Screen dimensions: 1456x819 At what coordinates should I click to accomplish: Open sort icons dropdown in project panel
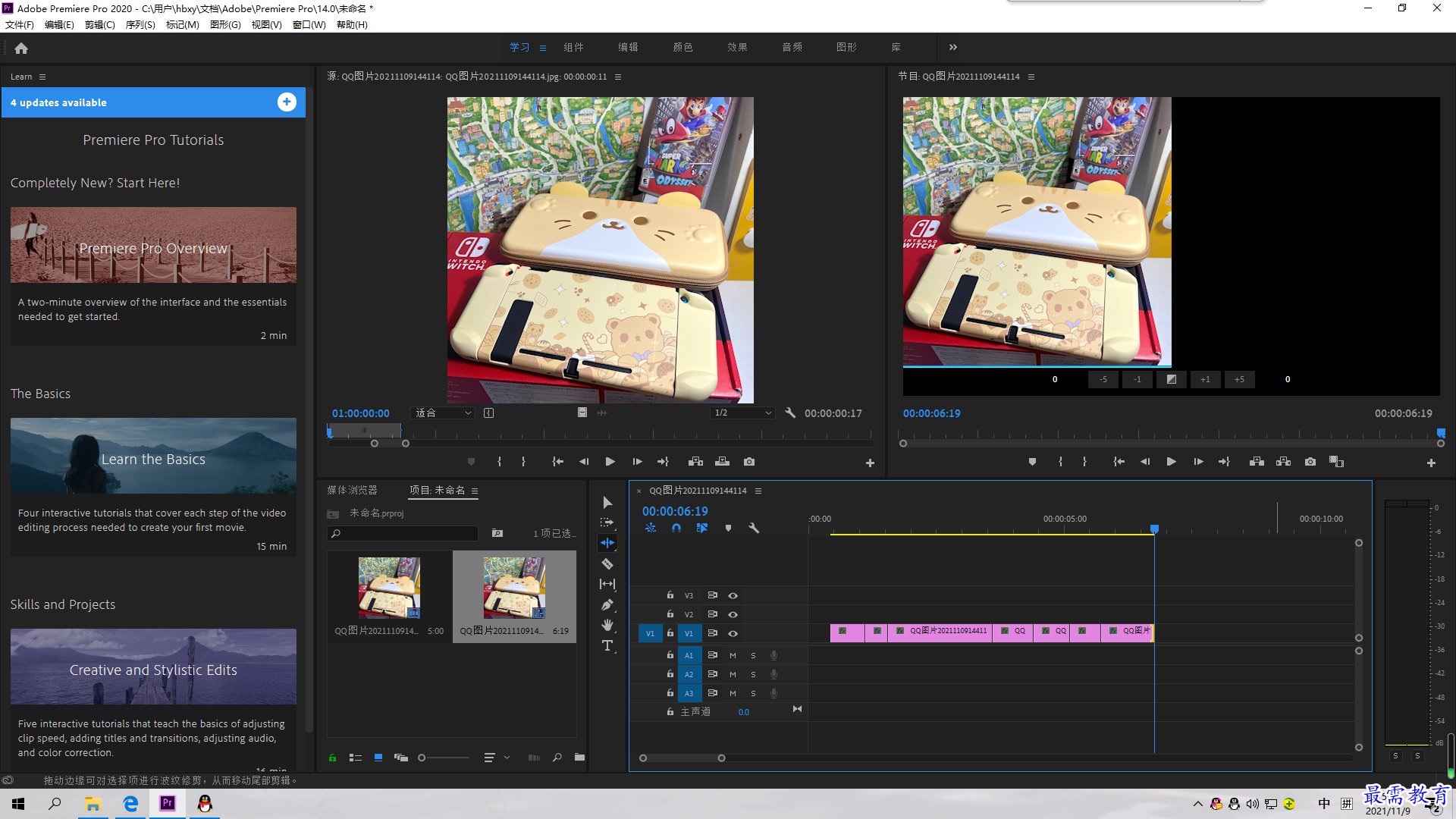(x=497, y=758)
